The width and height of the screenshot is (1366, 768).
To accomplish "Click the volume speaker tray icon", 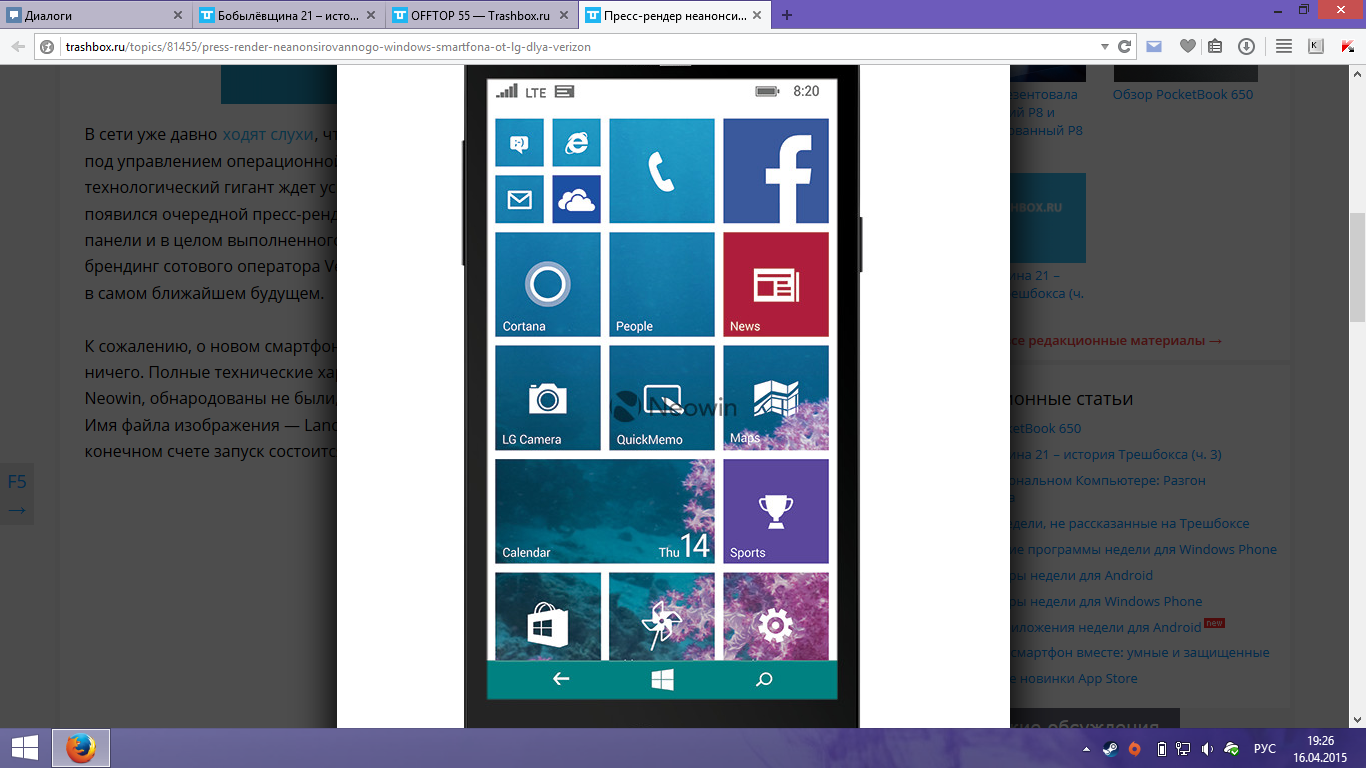I will pos(1207,749).
